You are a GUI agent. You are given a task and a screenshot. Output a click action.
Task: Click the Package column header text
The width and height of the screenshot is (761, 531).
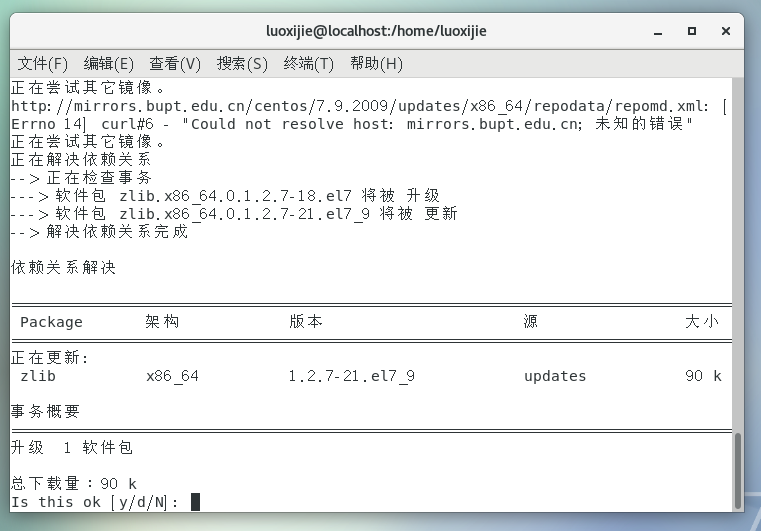(x=51, y=322)
